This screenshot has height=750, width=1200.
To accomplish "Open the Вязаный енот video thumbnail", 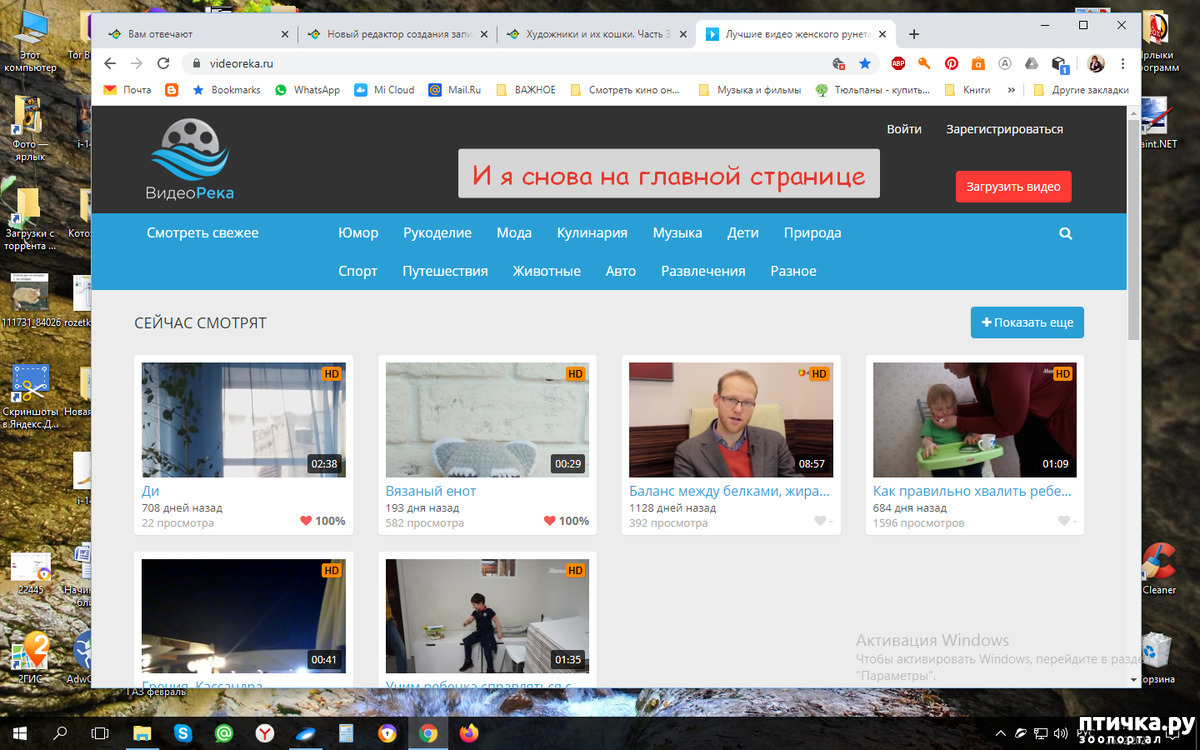I will click(x=487, y=420).
